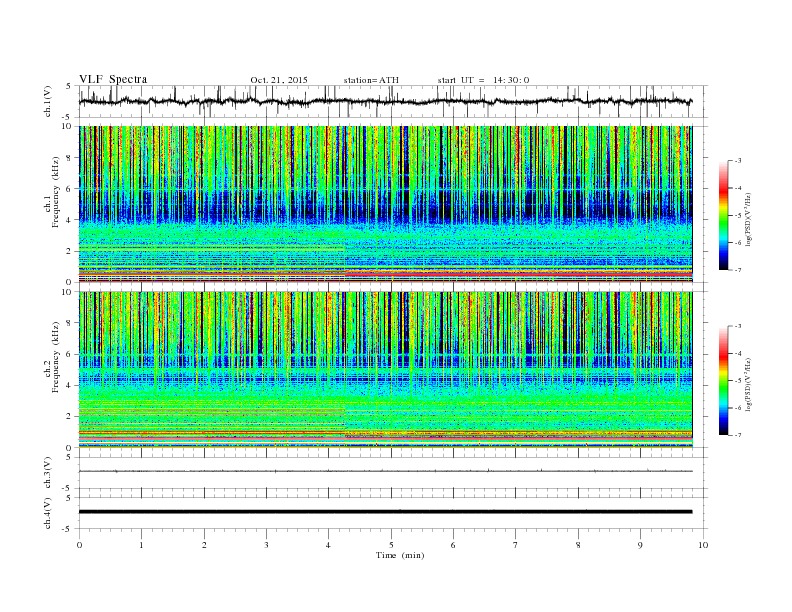Click inside the ch.1 spectrogram panel
The width and height of the screenshot is (792, 612).
coord(385,204)
